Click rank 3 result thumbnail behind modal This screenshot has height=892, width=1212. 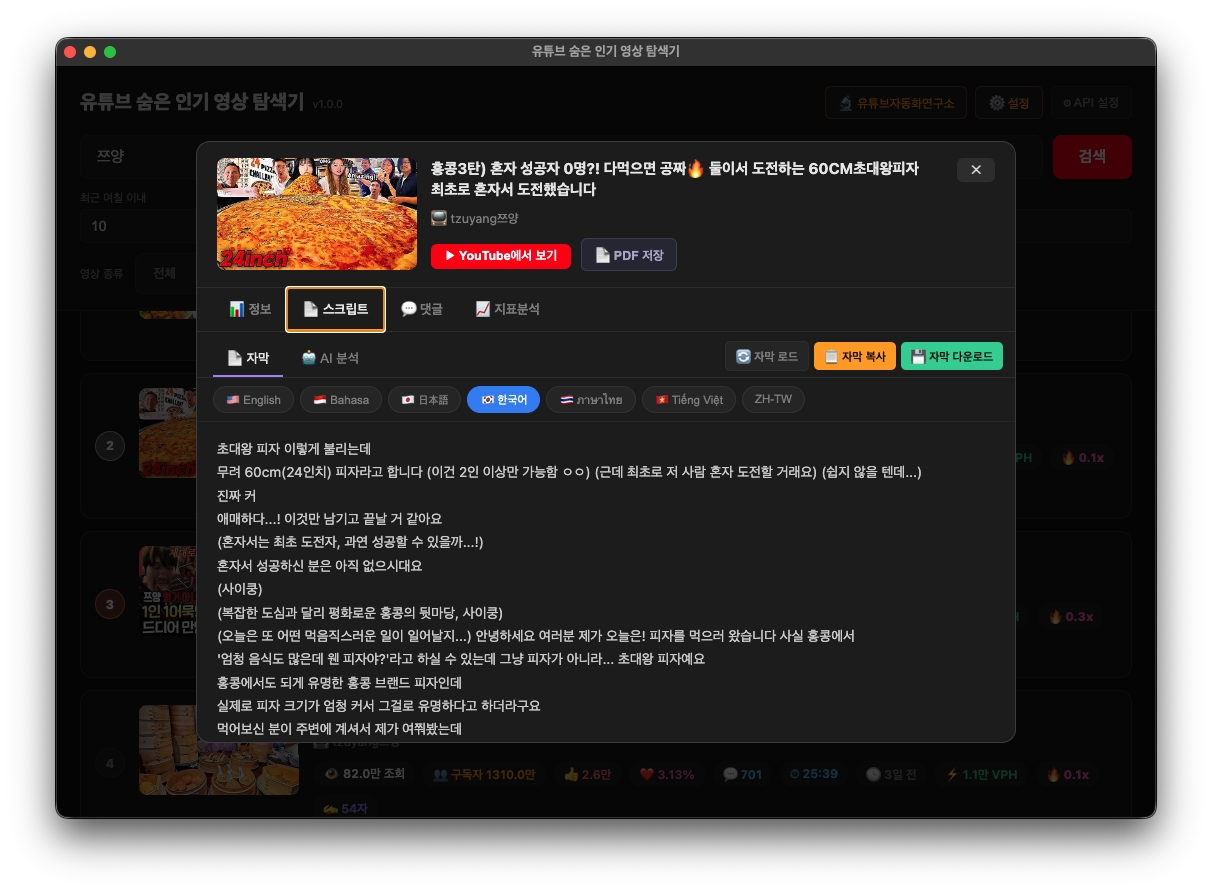click(x=168, y=591)
